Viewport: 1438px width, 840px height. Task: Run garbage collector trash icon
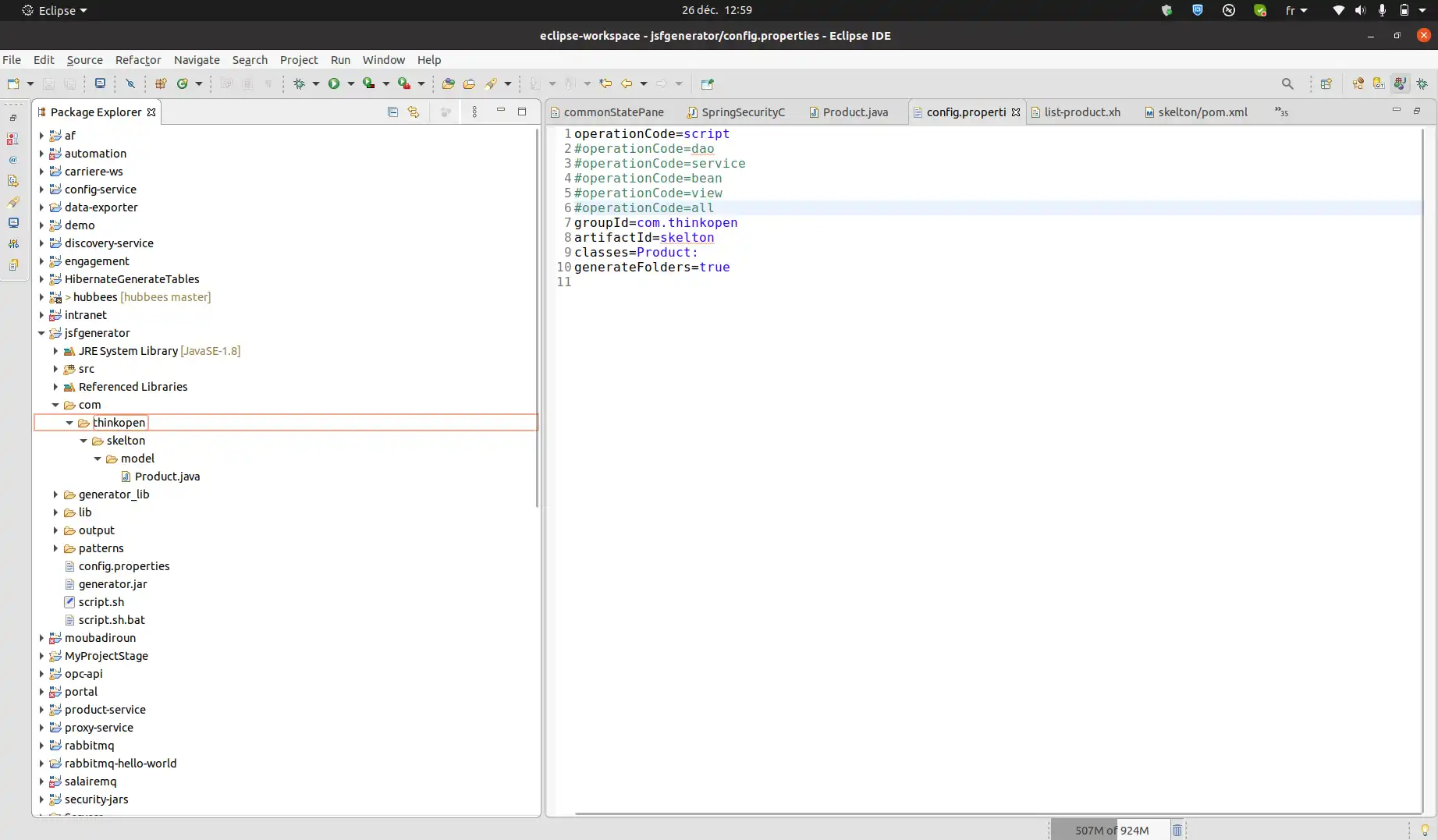click(1177, 830)
